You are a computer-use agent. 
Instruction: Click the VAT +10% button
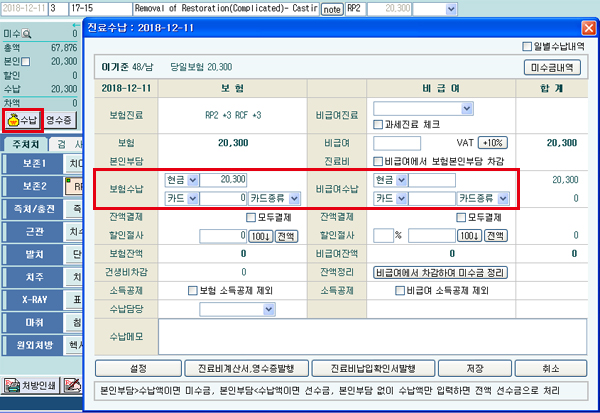[492, 143]
